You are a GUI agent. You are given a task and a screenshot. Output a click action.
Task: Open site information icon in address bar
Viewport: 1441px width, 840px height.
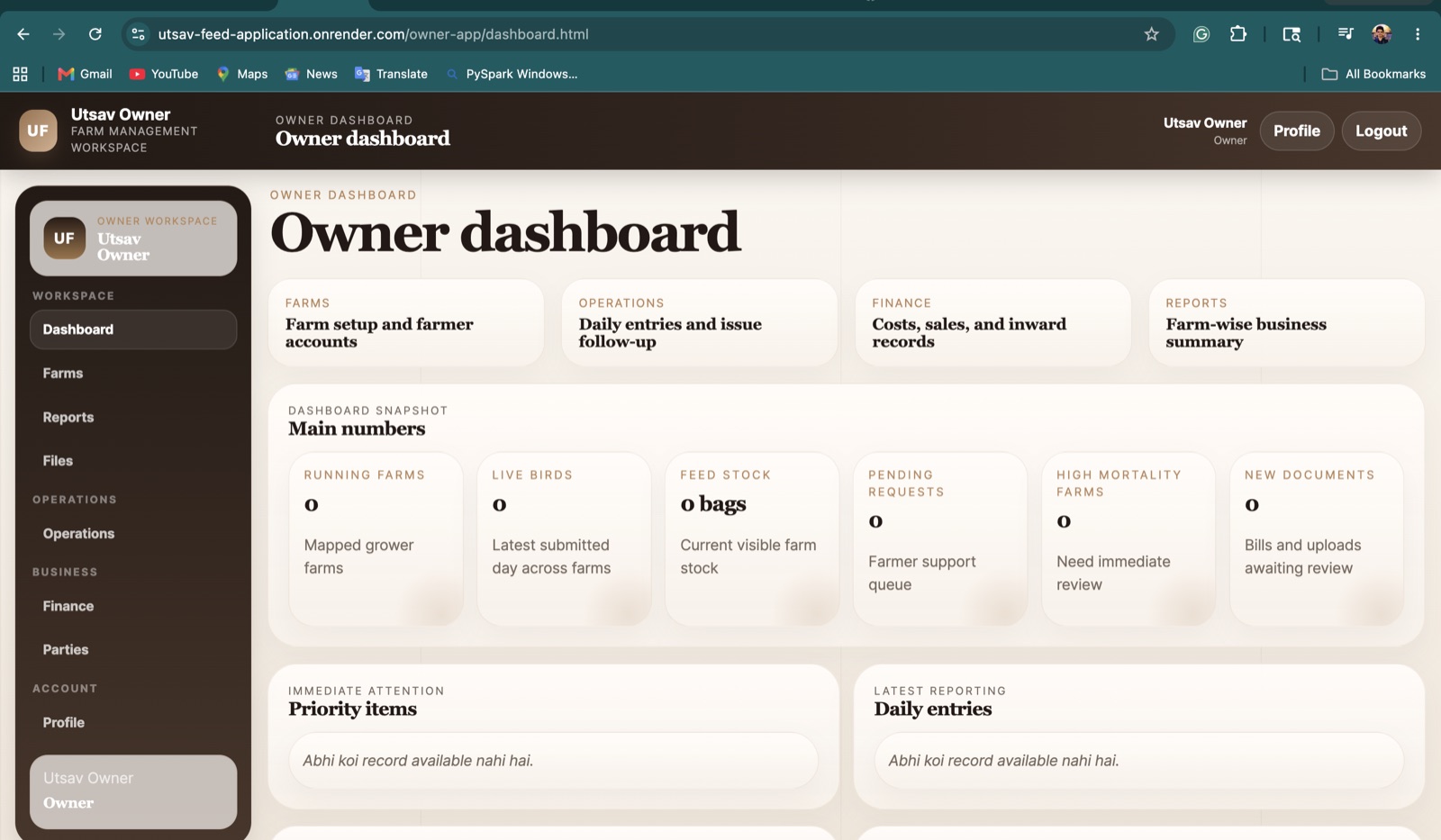(138, 34)
